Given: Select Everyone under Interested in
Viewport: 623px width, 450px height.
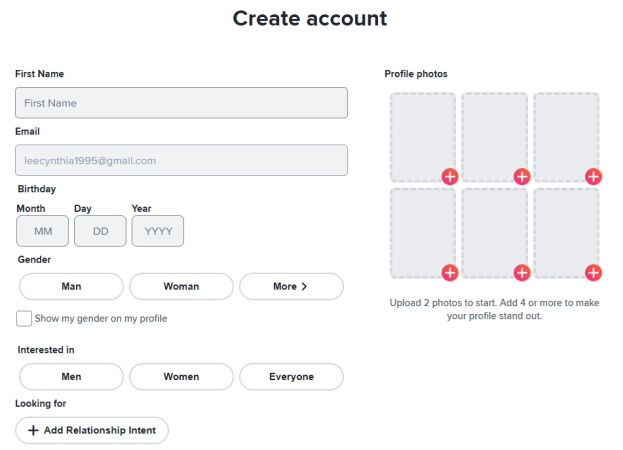Looking at the screenshot, I should (291, 377).
